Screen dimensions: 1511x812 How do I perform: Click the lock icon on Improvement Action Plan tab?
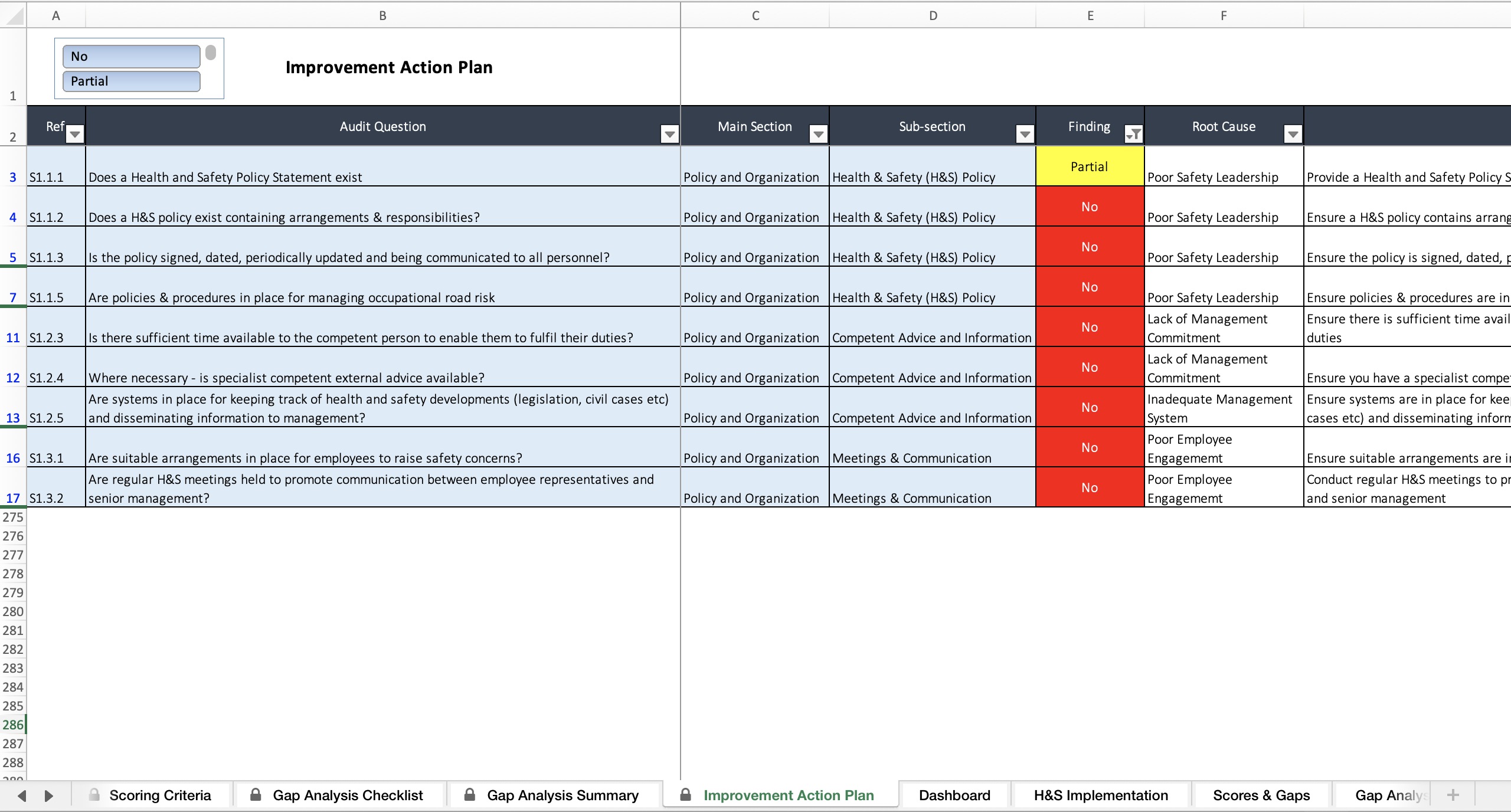tap(685, 794)
